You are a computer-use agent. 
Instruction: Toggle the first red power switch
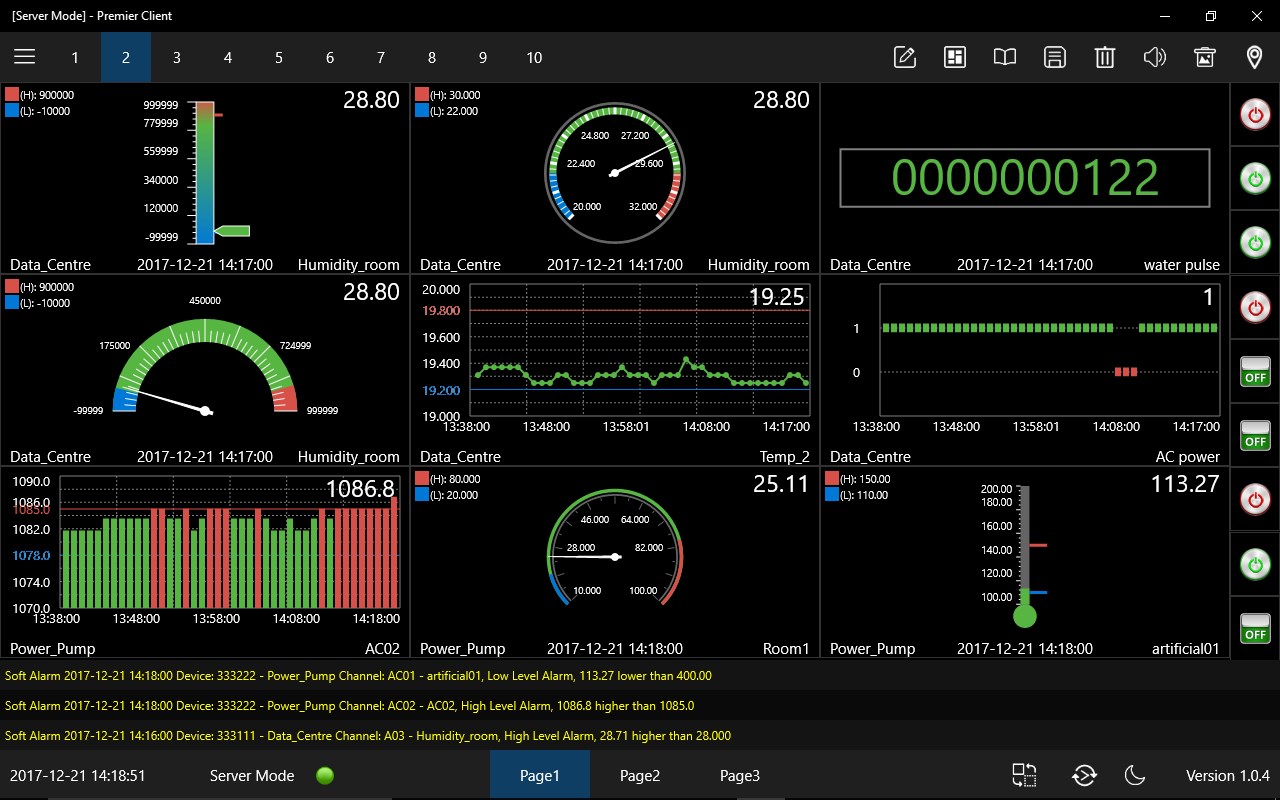[x=1255, y=115]
